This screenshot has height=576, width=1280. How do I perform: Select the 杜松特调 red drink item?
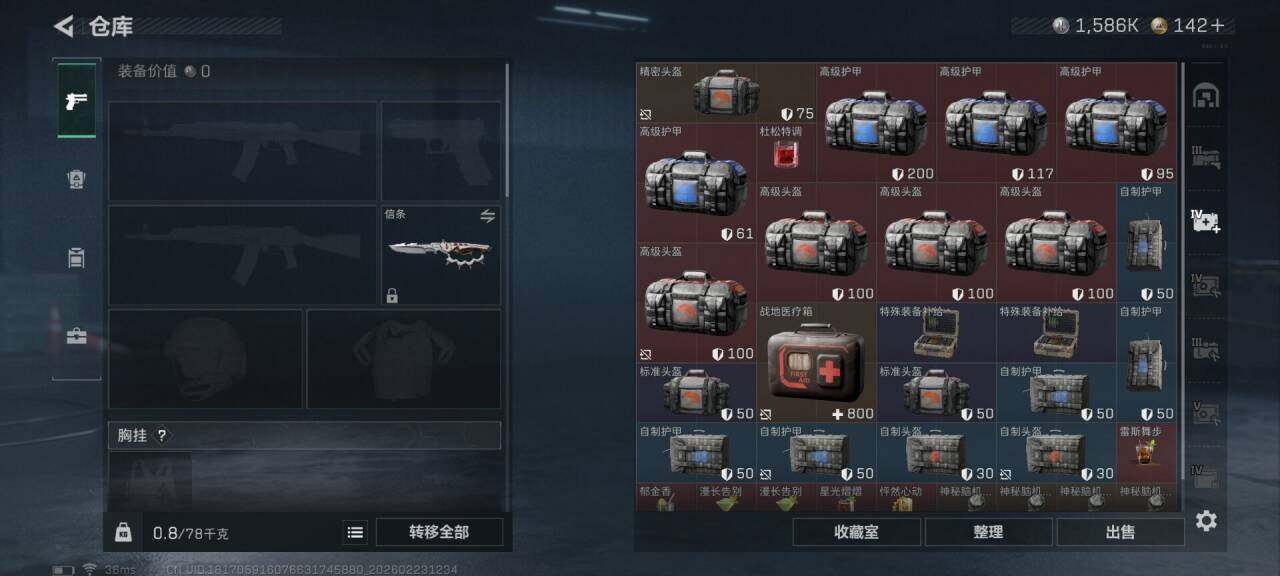pos(786,153)
